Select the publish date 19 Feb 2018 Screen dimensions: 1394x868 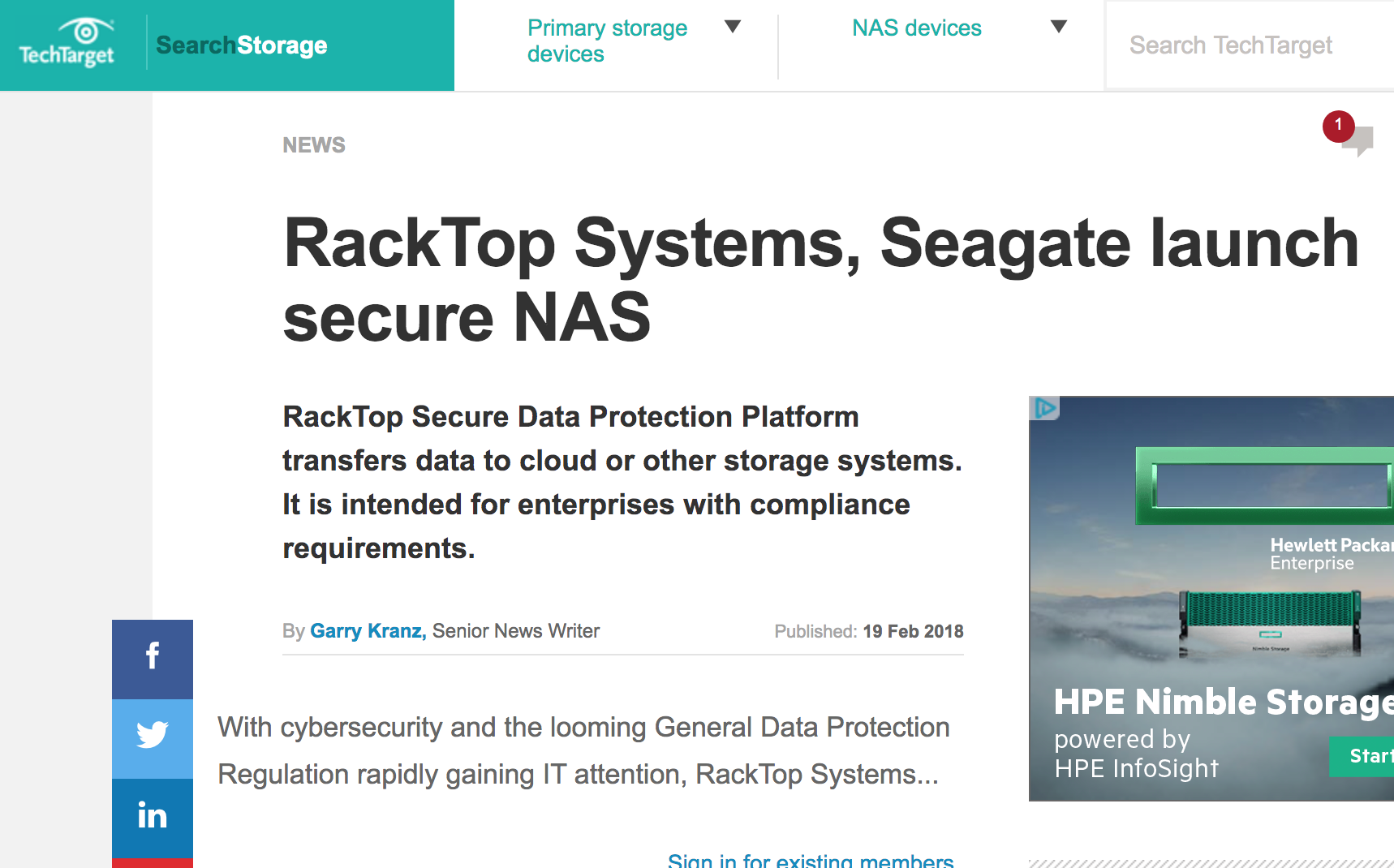(913, 632)
